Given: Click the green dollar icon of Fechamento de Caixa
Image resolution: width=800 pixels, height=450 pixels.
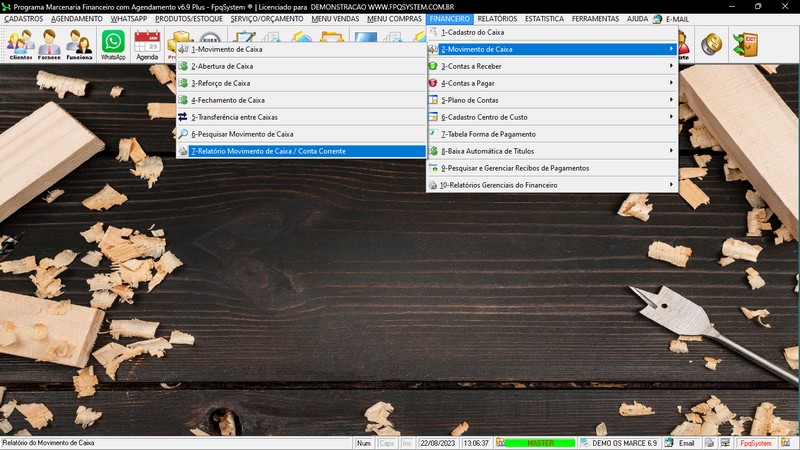Looking at the screenshot, I should pyautogui.click(x=183, y=100).
